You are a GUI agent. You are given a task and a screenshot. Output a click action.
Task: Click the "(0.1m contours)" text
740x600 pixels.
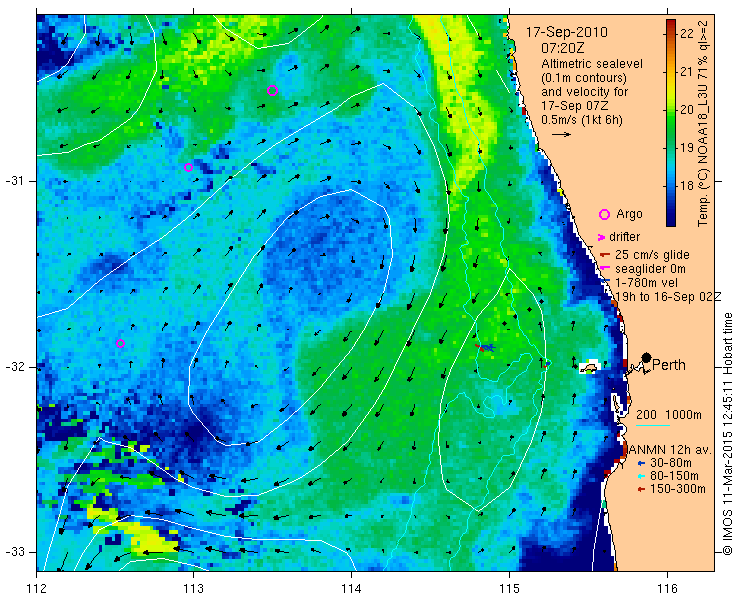point(584,77)
